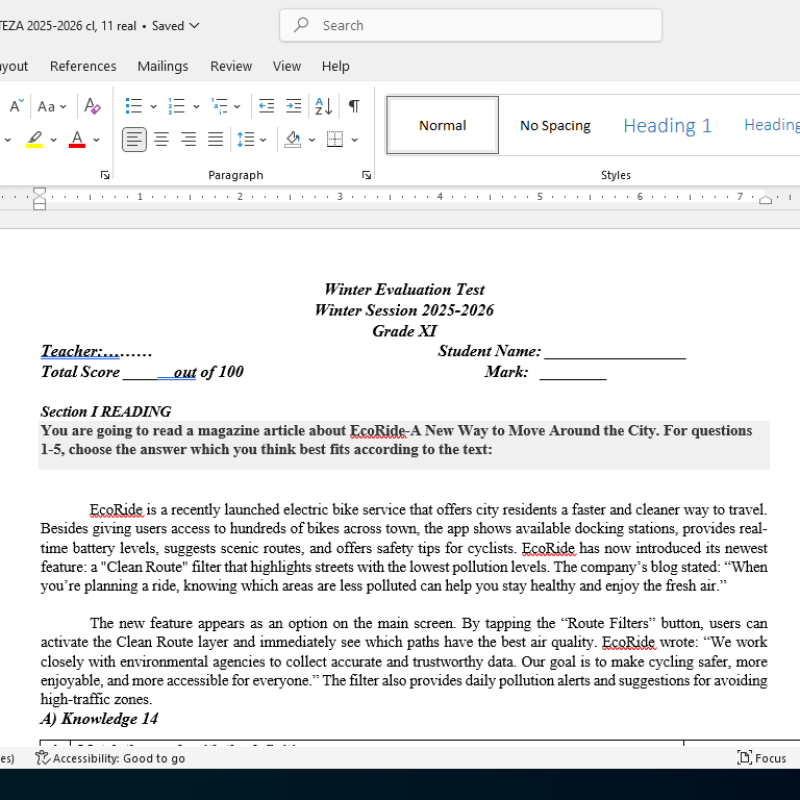Image resolution: width=800 pixels, height=800 pixels.
Task: Enable Focus mode in status bar
Action: click(x=761, y=758)
